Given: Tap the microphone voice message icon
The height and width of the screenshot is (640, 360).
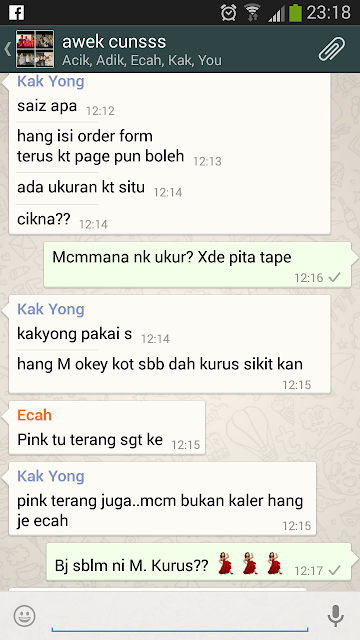Looking at the screenshot, I should [x=336, y=616].
